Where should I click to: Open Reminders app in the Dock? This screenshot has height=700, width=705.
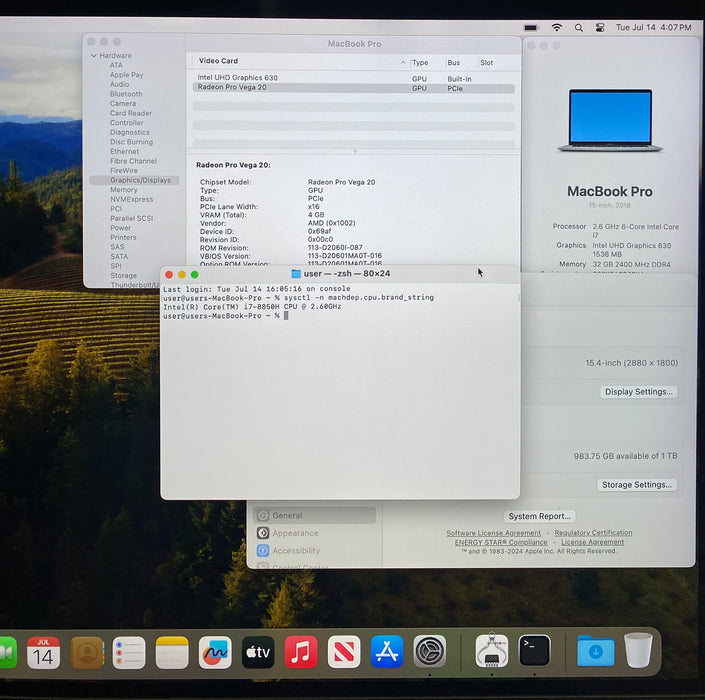pyautogui.click(x=129, y=652)
